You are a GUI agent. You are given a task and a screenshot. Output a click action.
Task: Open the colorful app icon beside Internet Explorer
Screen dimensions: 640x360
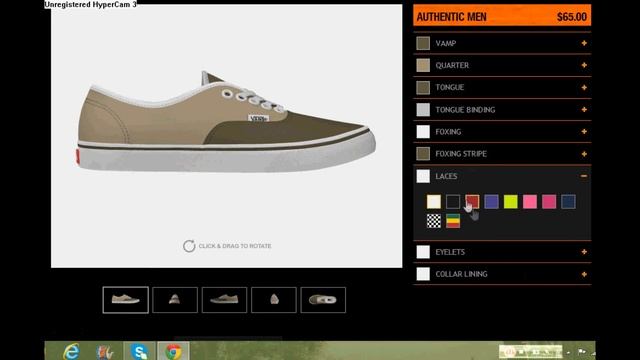(104, 352)
